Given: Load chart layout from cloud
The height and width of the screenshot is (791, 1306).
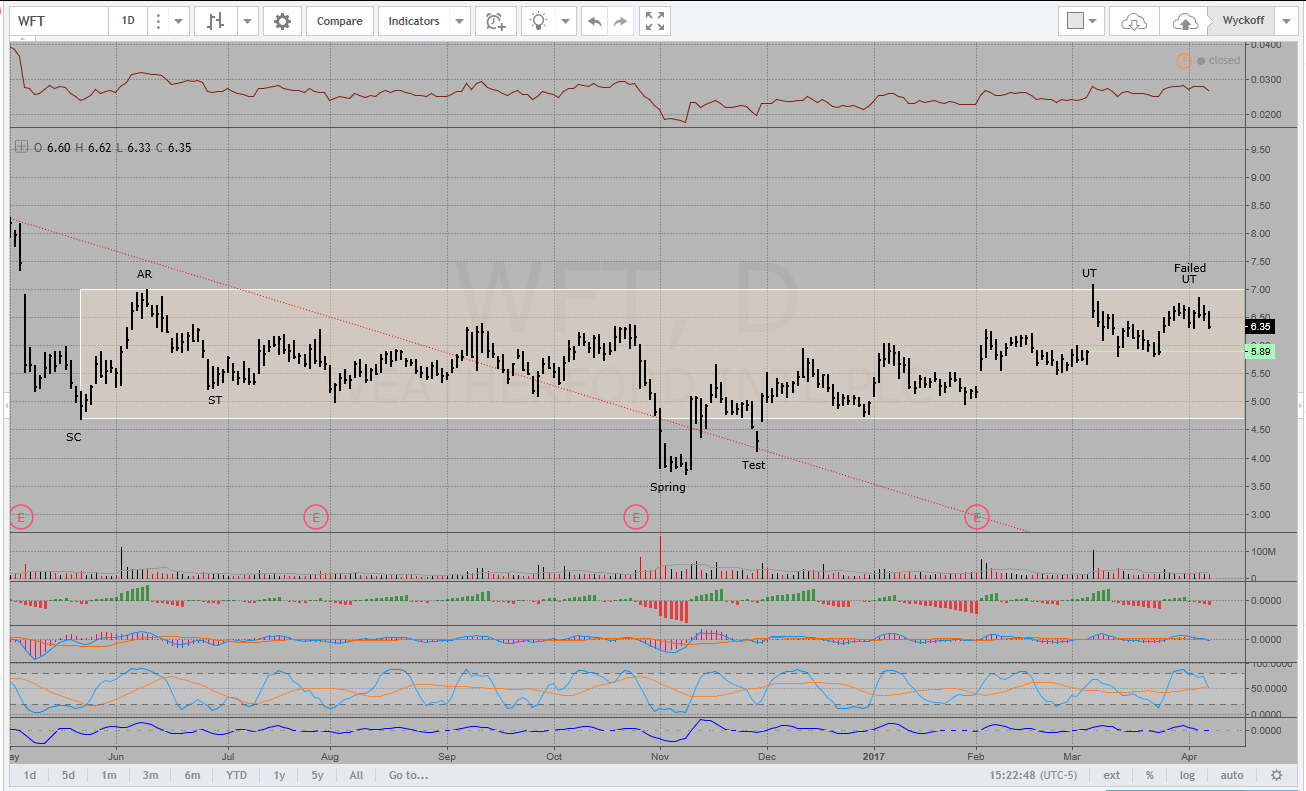Looking at the screenshot, I should coord(1133,21).
